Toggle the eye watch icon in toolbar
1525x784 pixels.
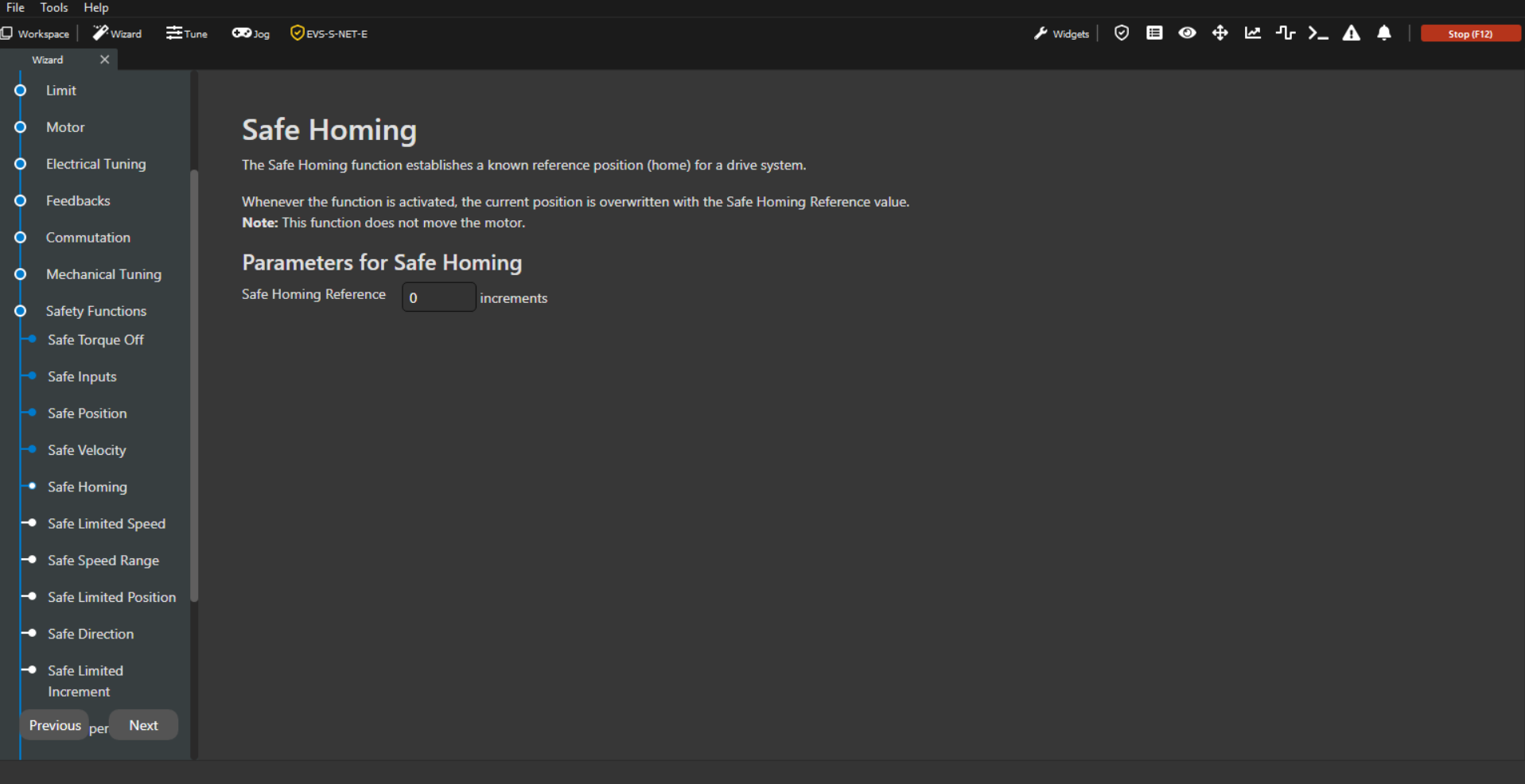(1187, 33)
